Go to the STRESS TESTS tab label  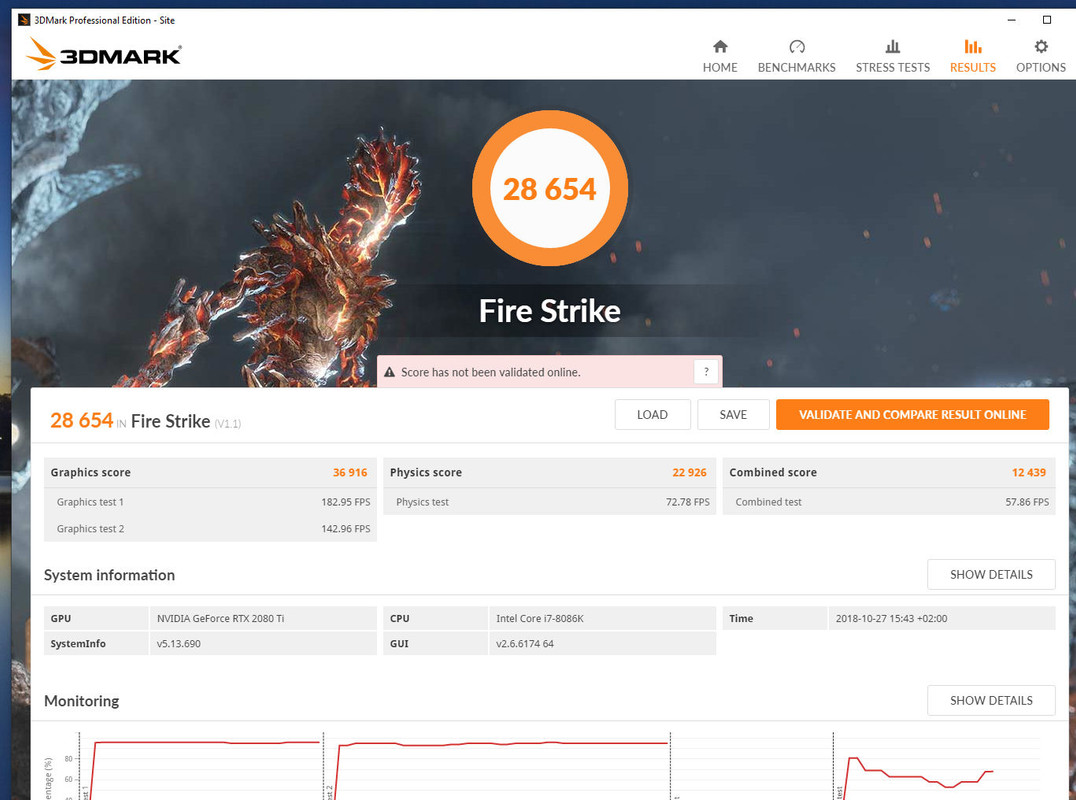coord(892,67)
